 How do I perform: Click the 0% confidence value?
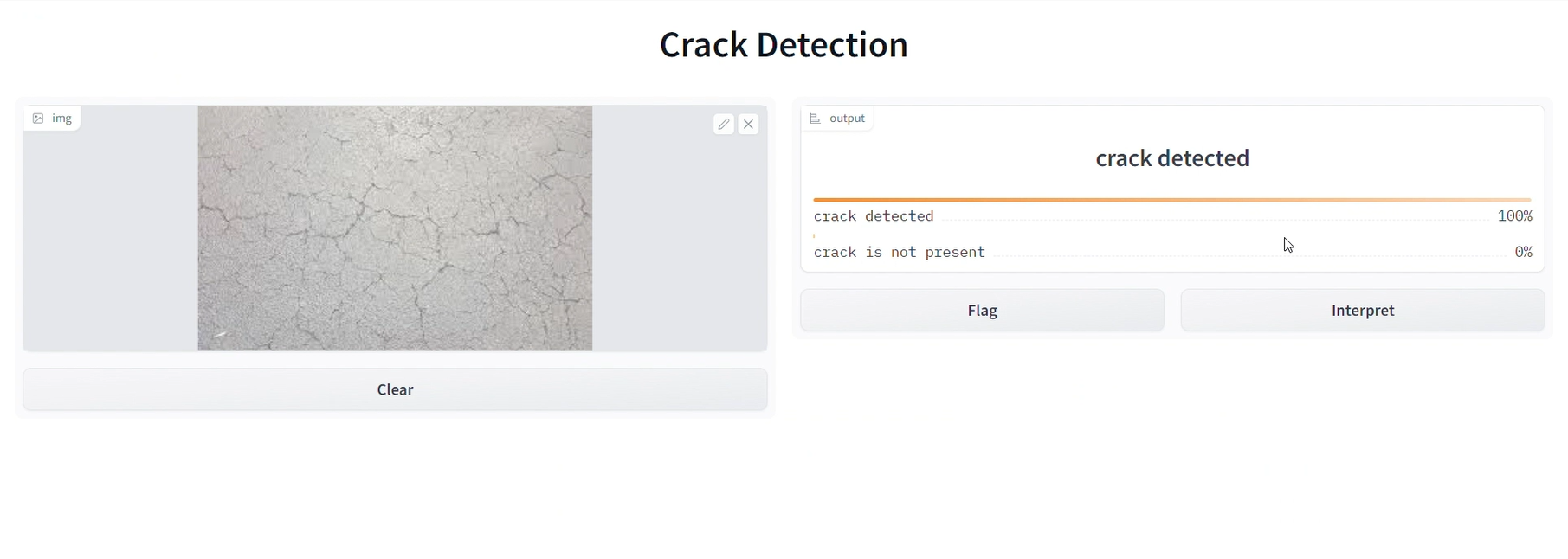pyautogui.click(x=1523, y=252)
